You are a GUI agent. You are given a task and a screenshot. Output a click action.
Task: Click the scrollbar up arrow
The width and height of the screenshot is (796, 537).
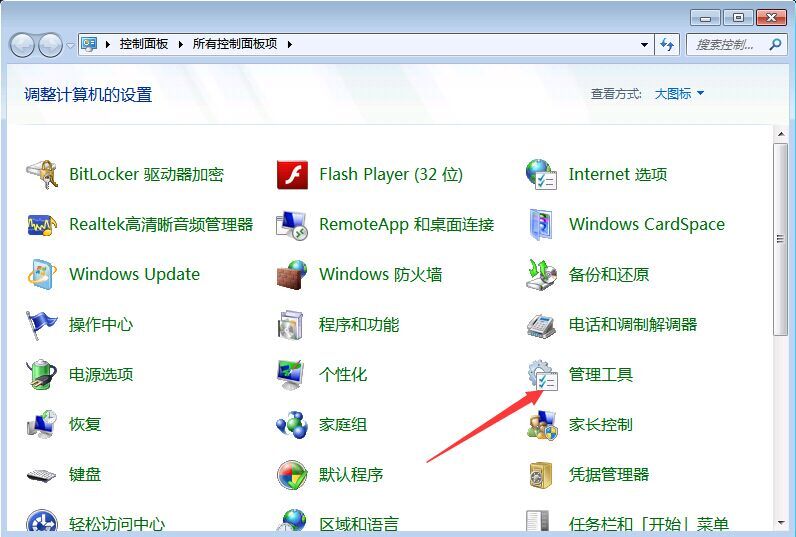pyautogui.click(x=781, y=135)
